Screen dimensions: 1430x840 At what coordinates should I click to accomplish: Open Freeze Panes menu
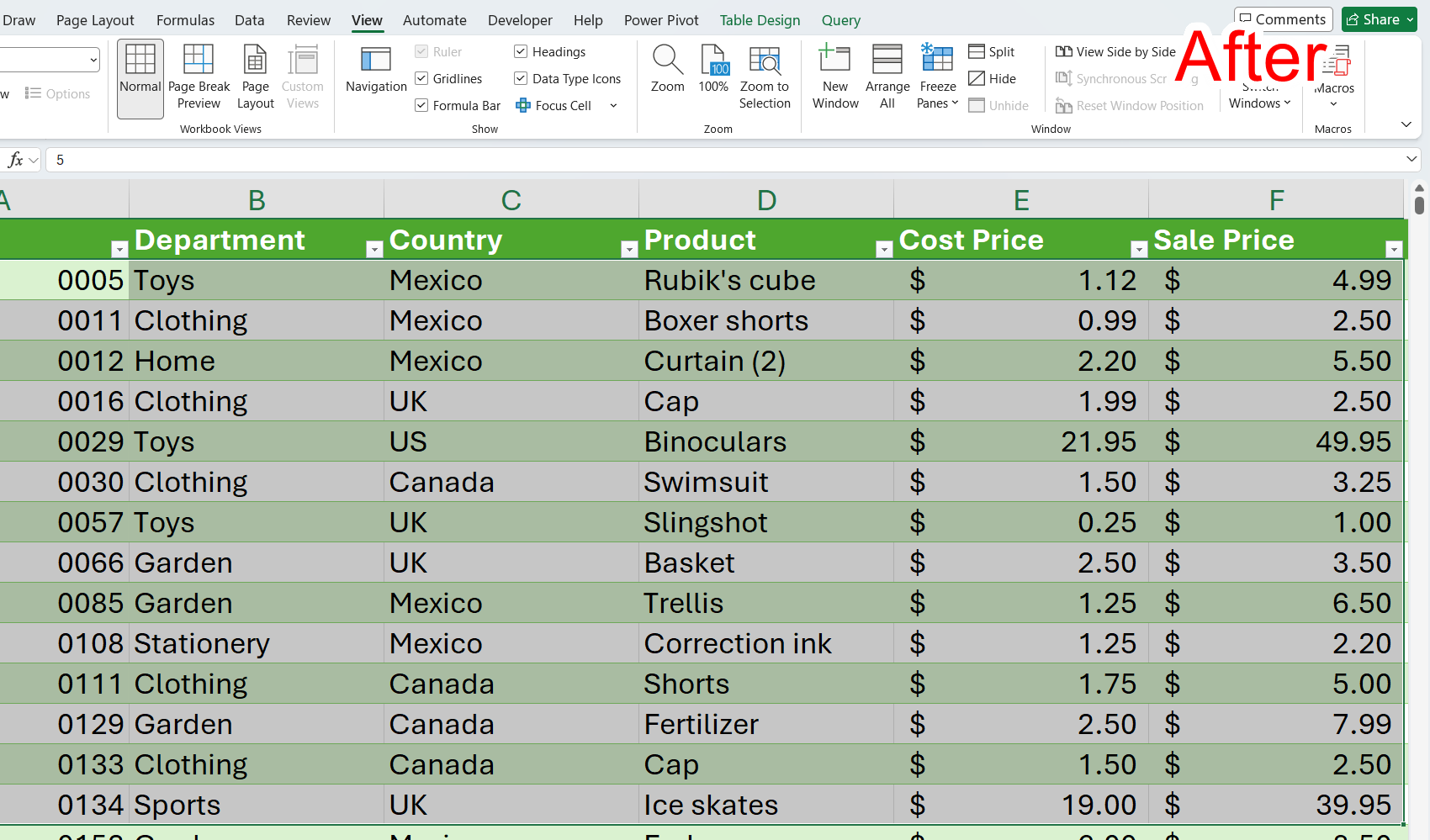[937, 79]
